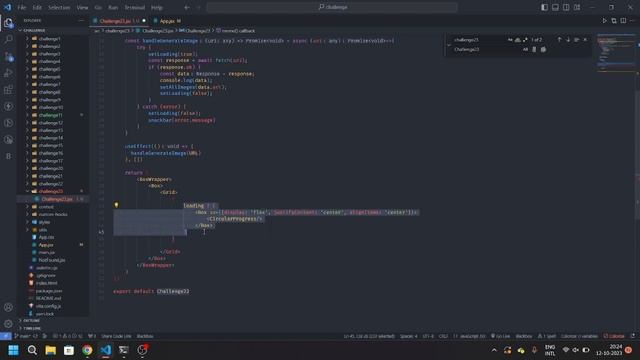Open Explorer more actions ellipsis
This screenshot has width=640, height=360.
[x=81, y=20]
